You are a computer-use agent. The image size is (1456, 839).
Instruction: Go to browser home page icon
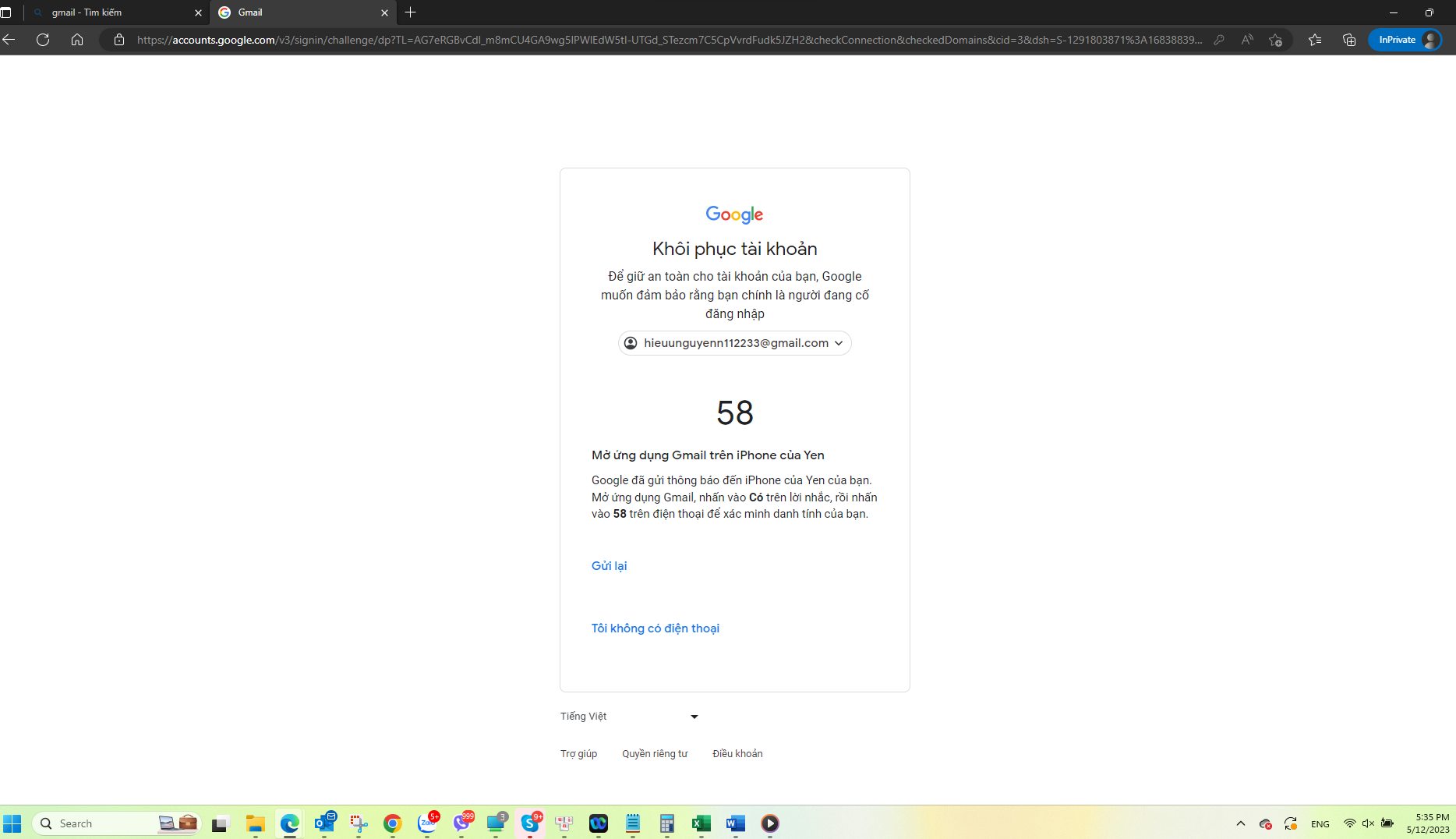pos(77,40)
